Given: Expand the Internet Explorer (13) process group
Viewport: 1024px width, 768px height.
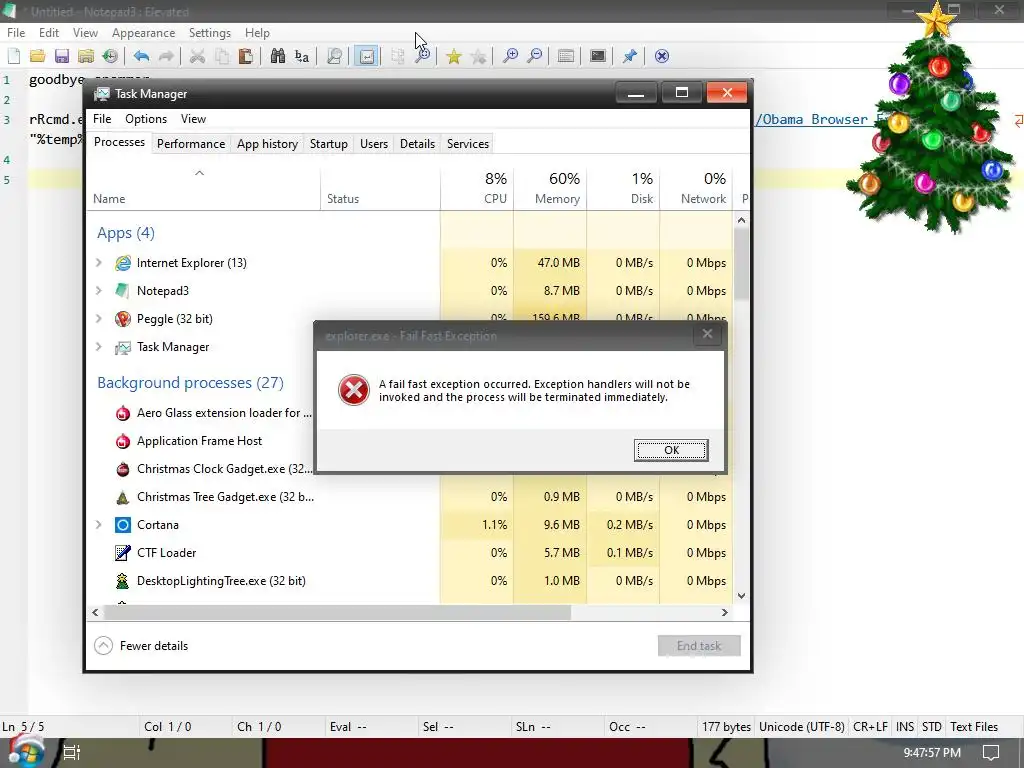Looking at the screenshot, I should [99, 263].
